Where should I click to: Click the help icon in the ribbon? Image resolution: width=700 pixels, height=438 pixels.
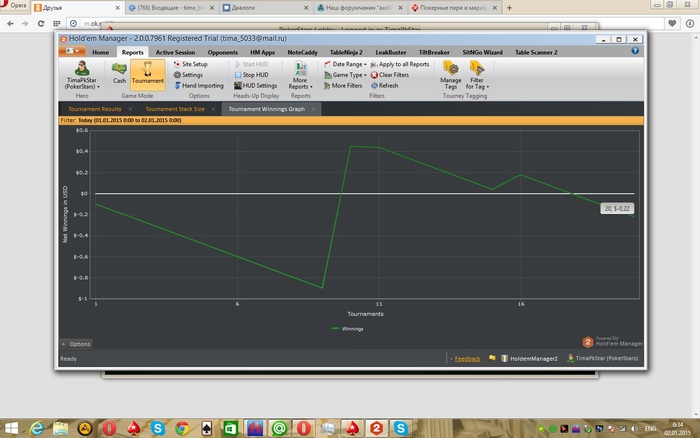pos(635,51)
